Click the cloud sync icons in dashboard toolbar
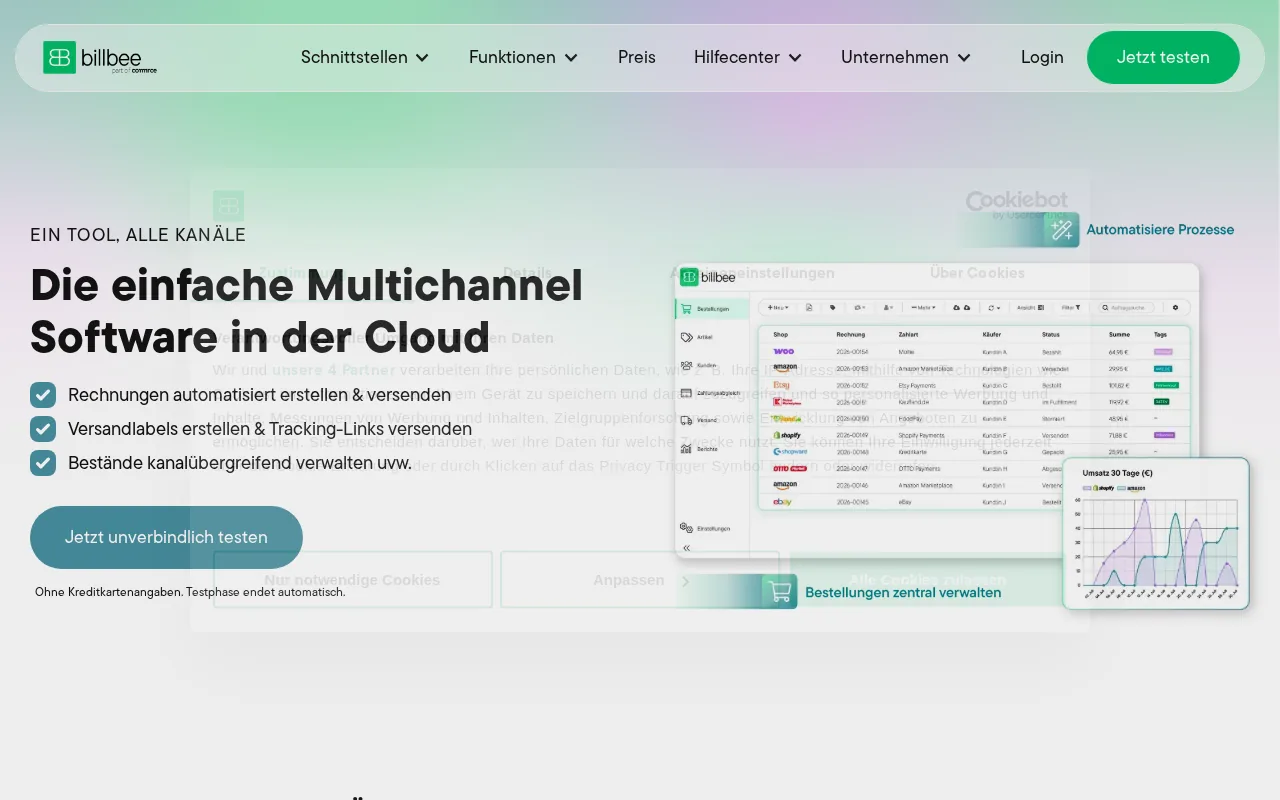The image size is (1280, 800). (962, 308)
